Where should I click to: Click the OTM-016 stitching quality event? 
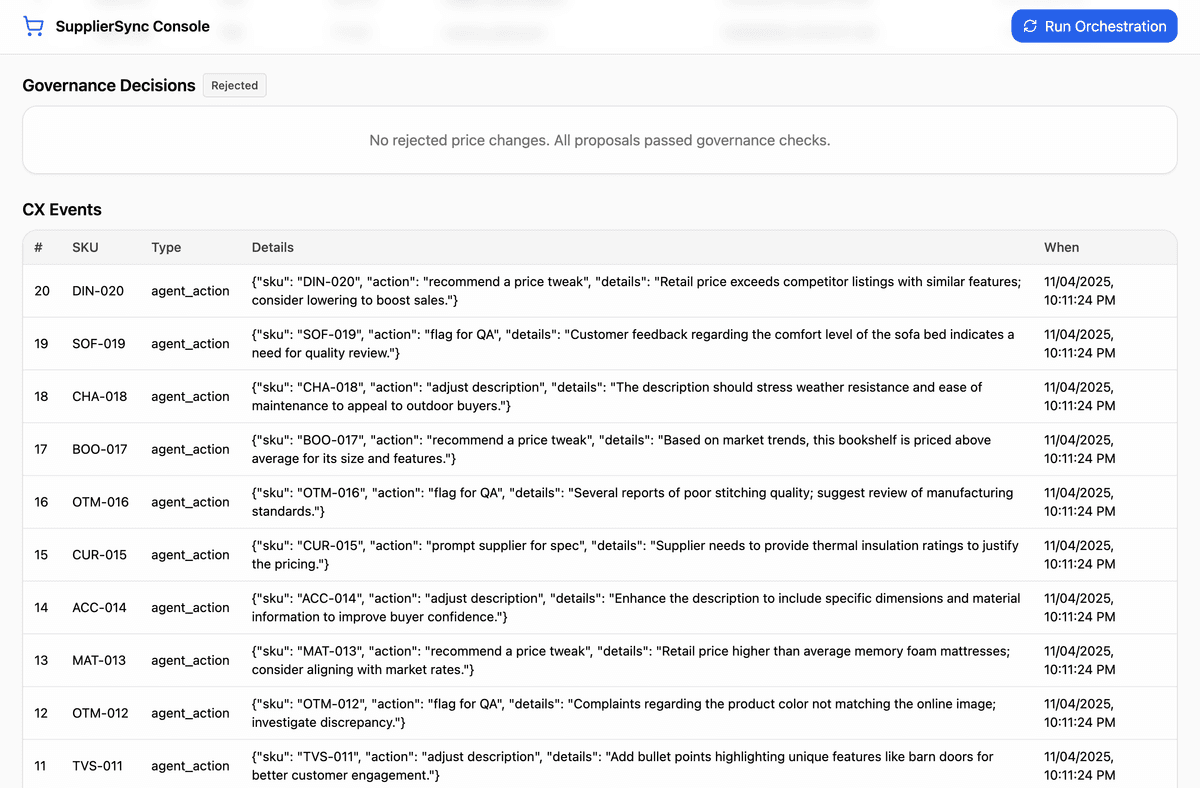click(600, 501)
